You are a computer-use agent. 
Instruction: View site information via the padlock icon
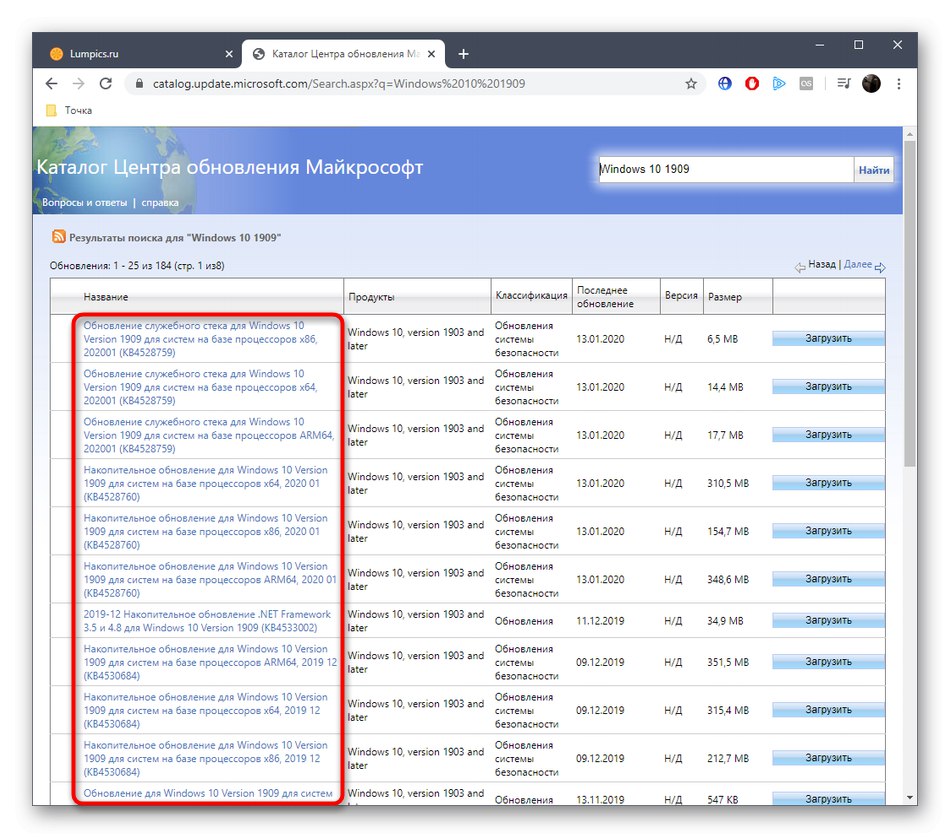coord(139,84)
